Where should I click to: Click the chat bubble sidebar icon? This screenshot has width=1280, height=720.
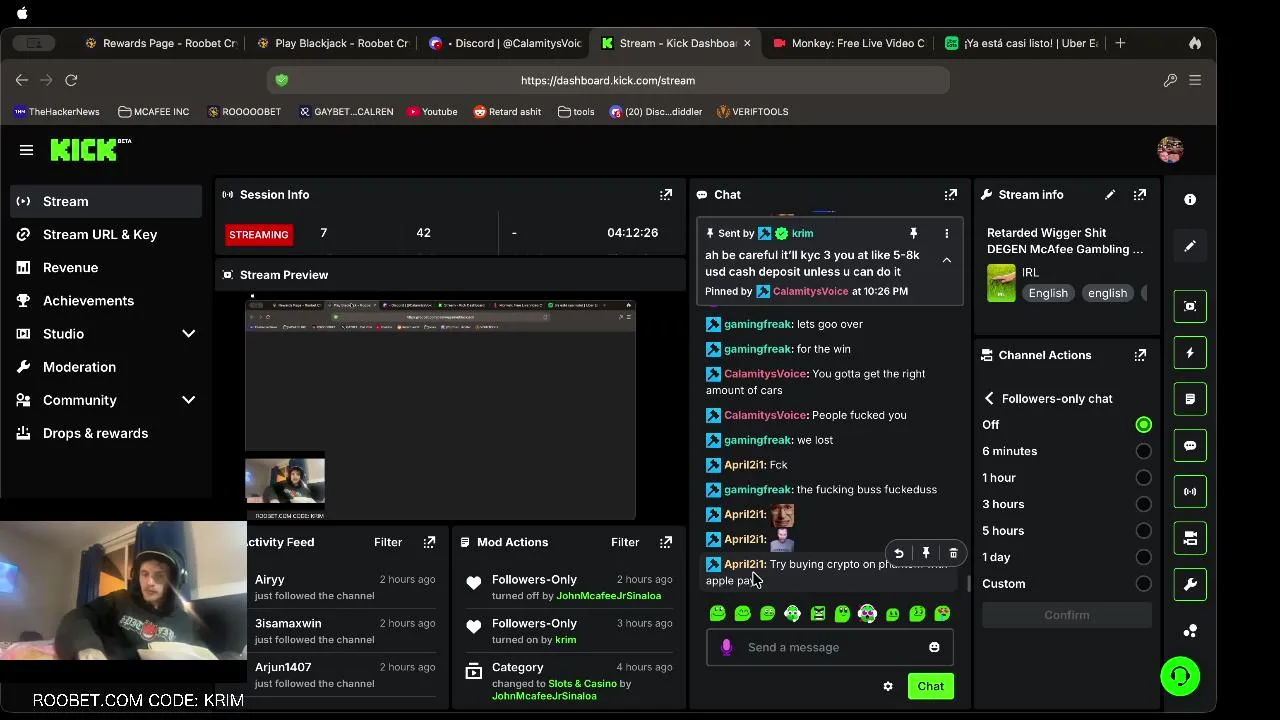pyautogui.click(x=1190, y=446)
